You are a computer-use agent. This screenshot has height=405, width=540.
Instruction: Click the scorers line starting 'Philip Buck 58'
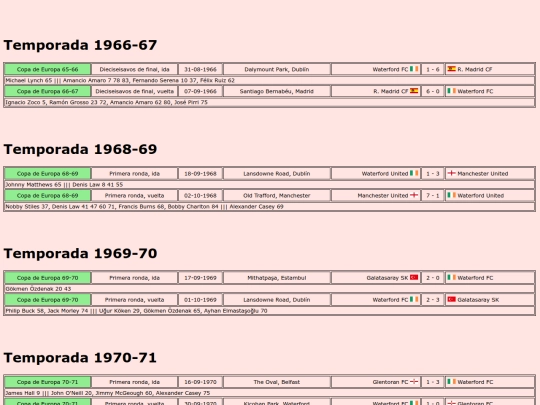click(x=270, y=311)
